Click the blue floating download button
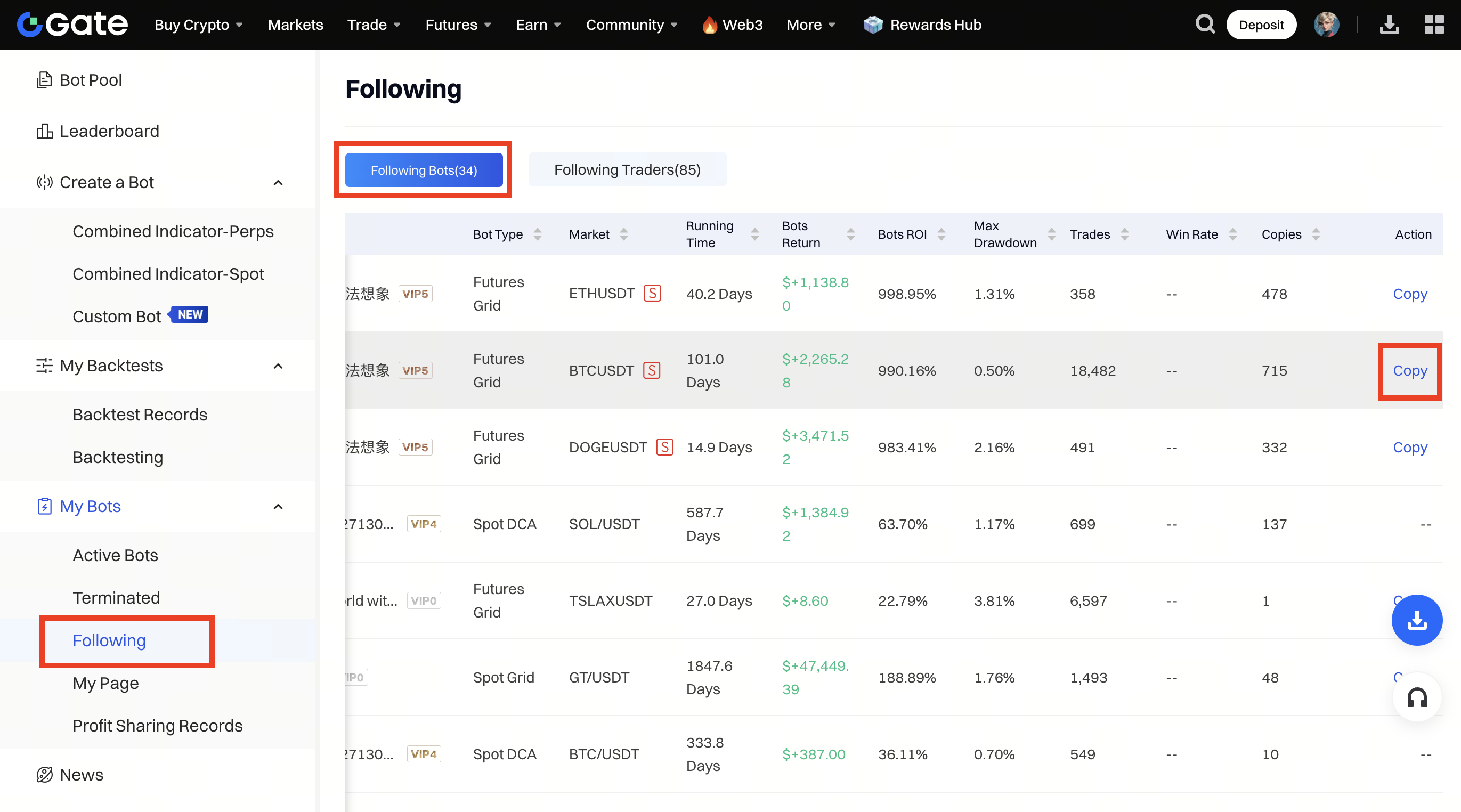Viewport: 1461px width, 812px height. tap(1417, 620)
